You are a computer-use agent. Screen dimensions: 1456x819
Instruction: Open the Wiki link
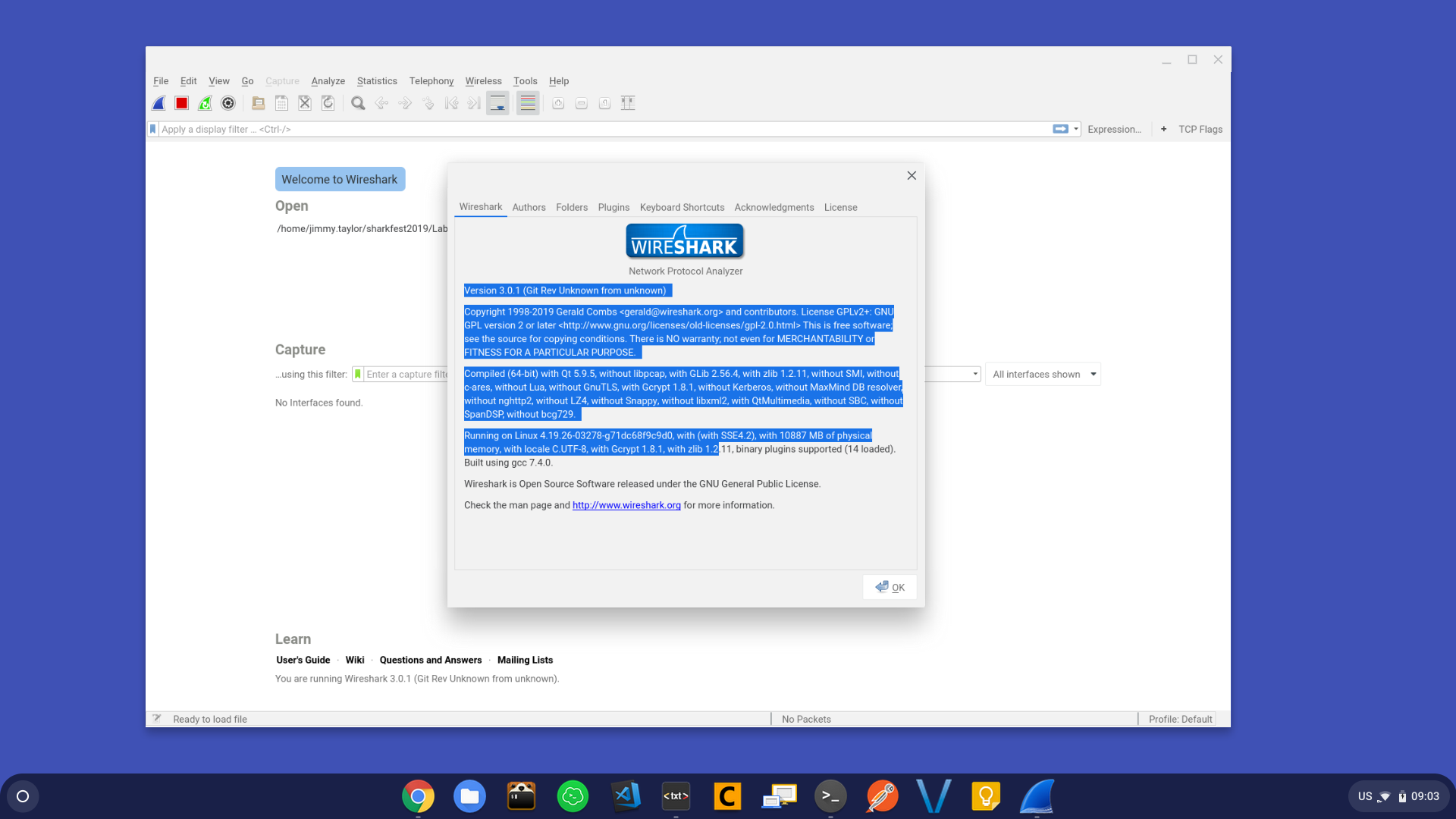355,660
